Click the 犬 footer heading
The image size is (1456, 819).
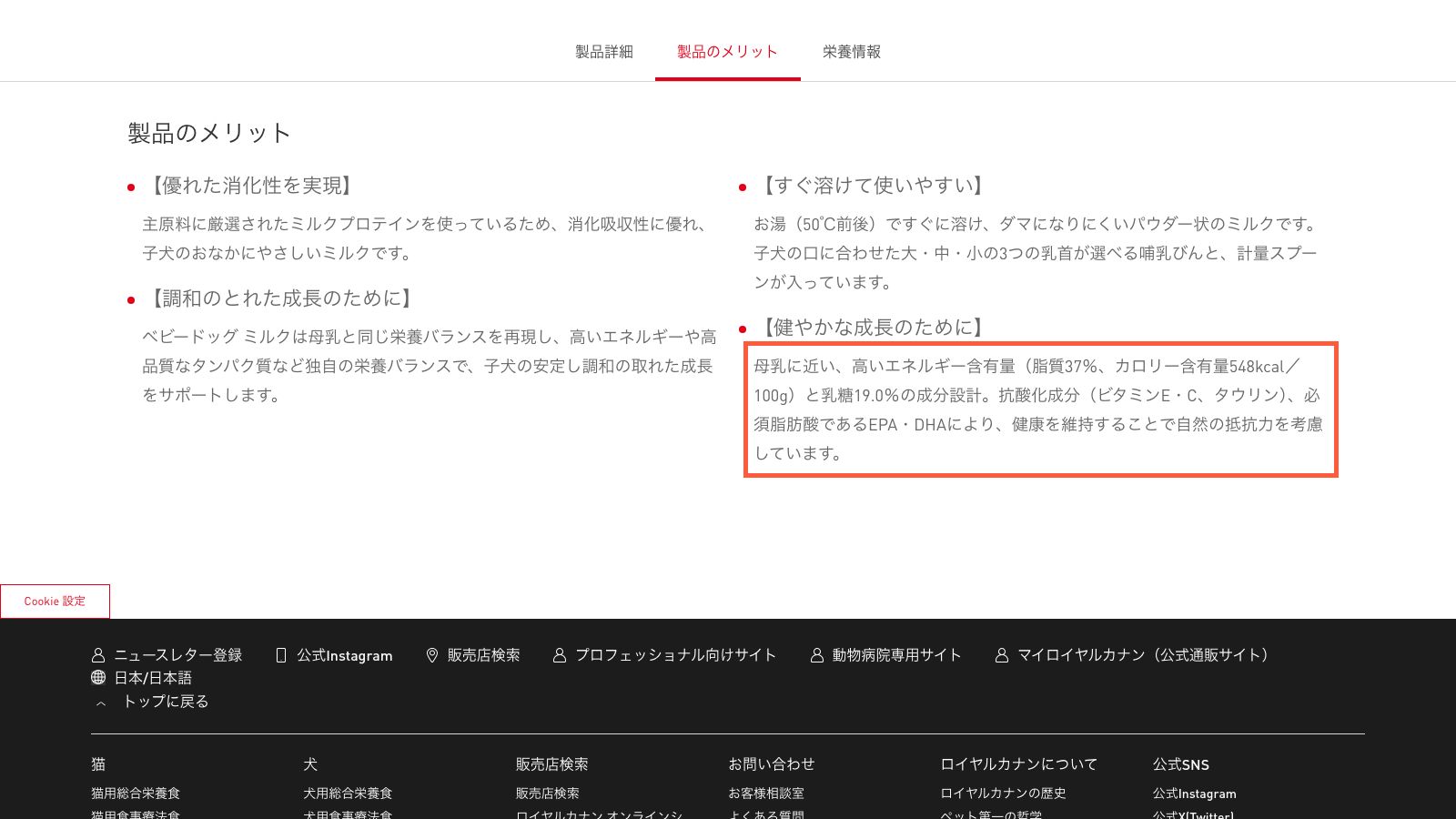point(310,764)
